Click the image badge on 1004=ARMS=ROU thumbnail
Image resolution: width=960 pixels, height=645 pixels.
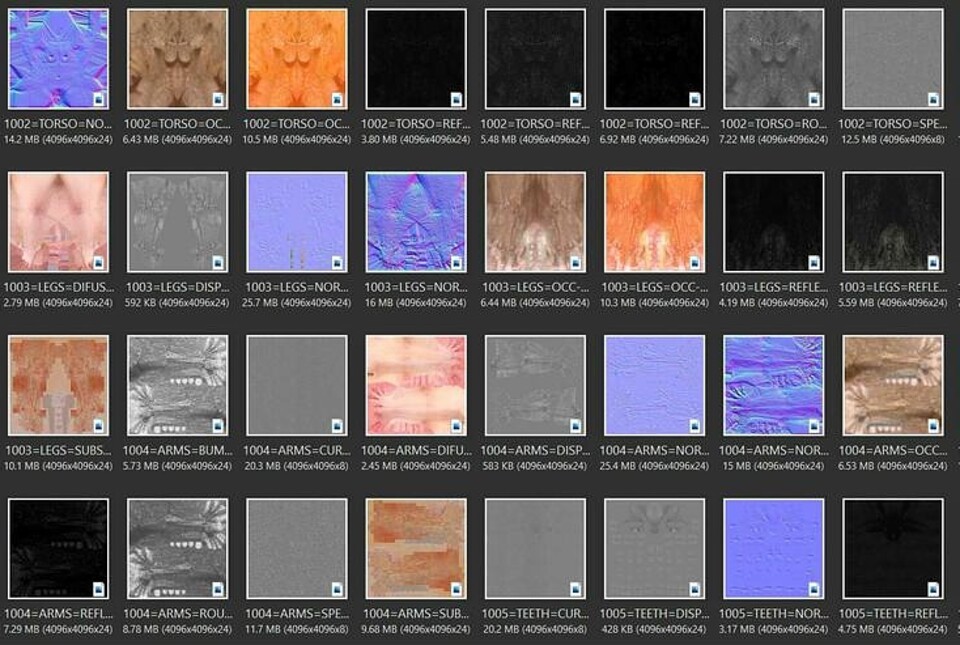point(217,590)
